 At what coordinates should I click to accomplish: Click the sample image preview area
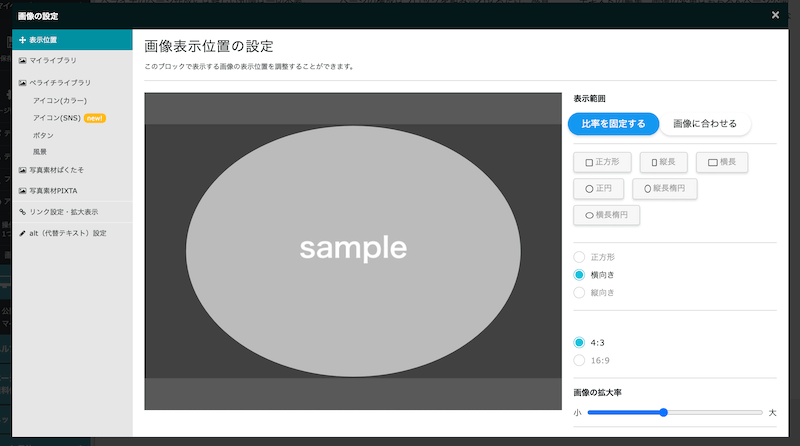click(353, 250)
